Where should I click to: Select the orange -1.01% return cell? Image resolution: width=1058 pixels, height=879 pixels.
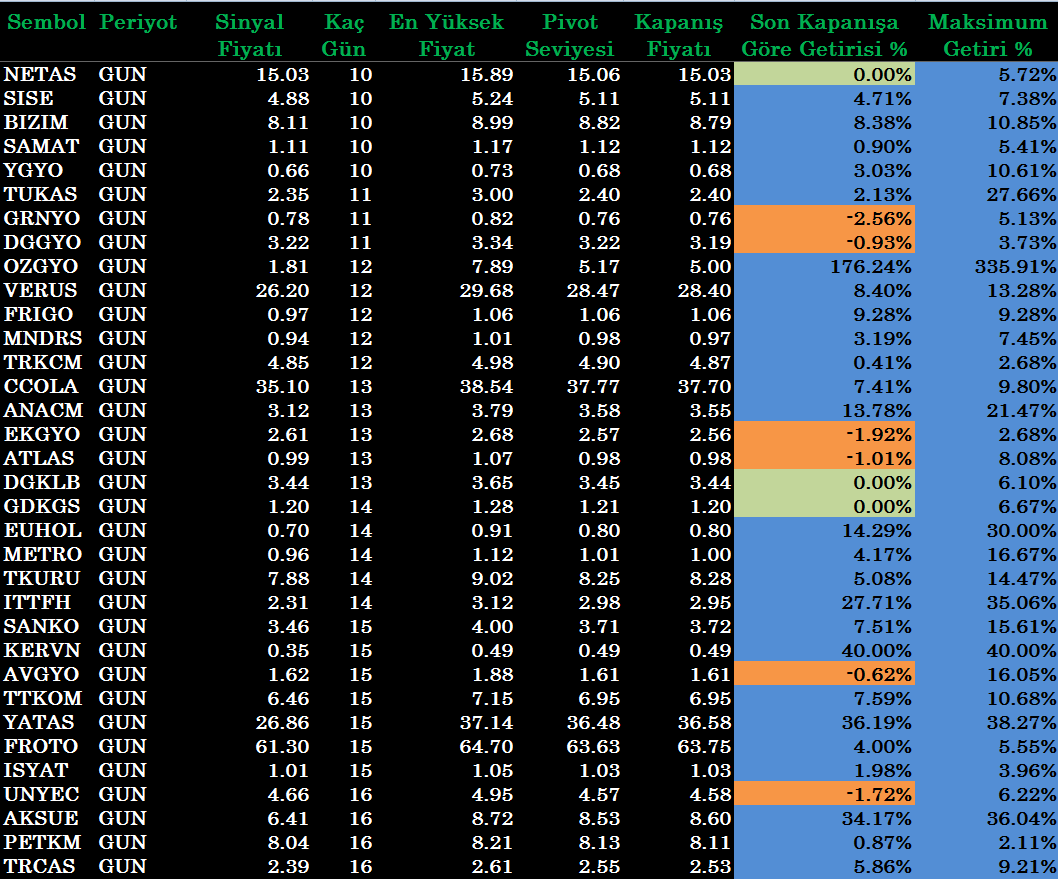(825, 457)
